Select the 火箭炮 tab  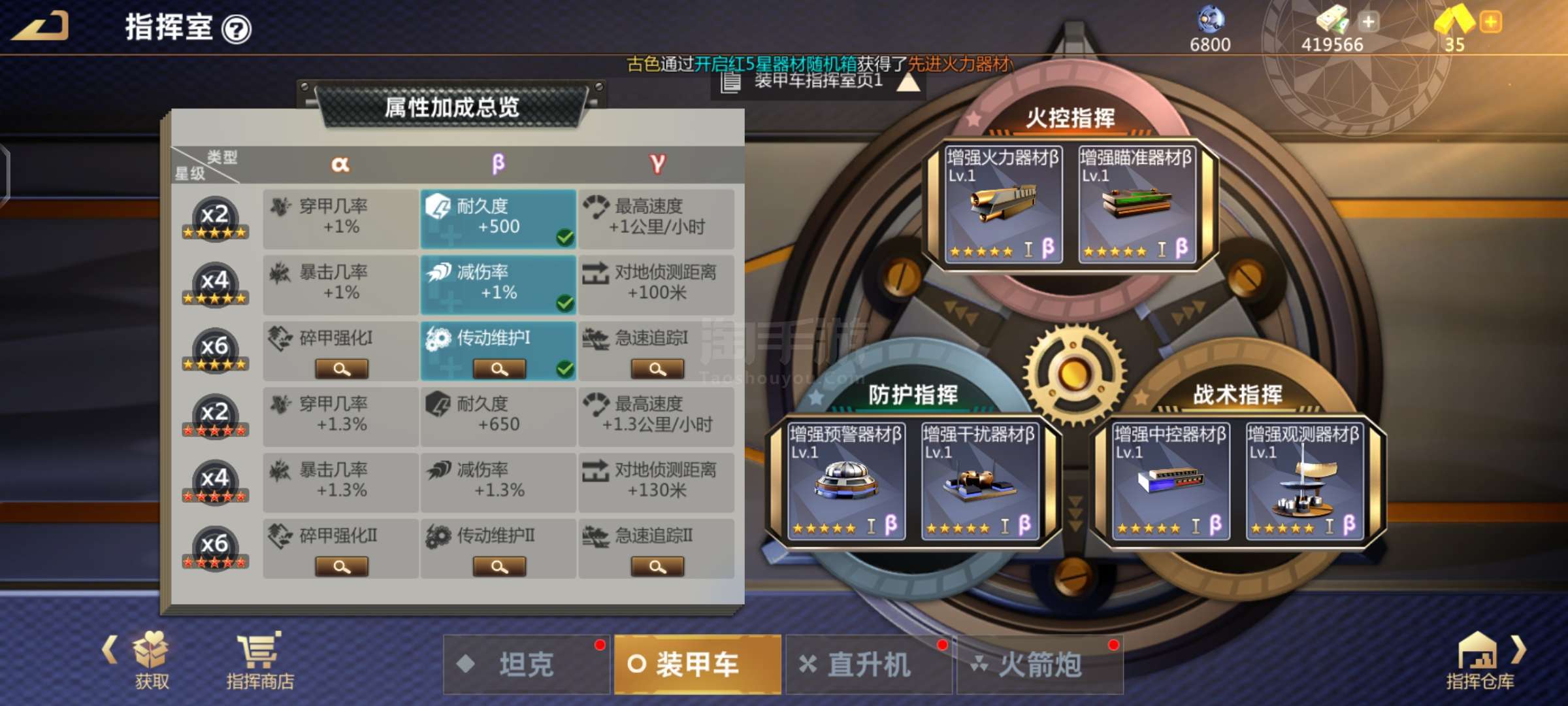coord(1040,664)
